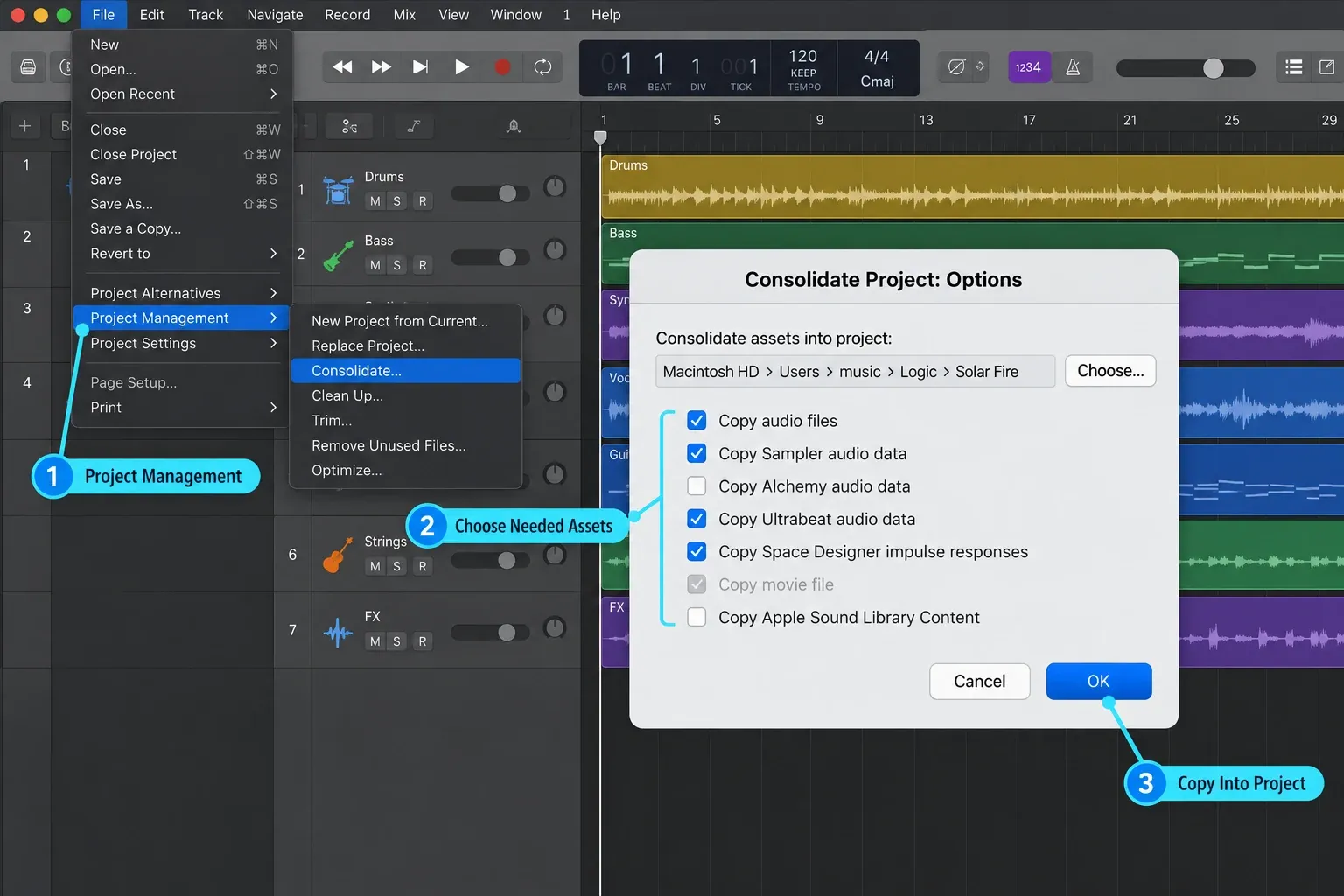The width and height of the screenshot is (1344, 896).
Task: Expand the Revert to submenu
Action: coord(181,254)
